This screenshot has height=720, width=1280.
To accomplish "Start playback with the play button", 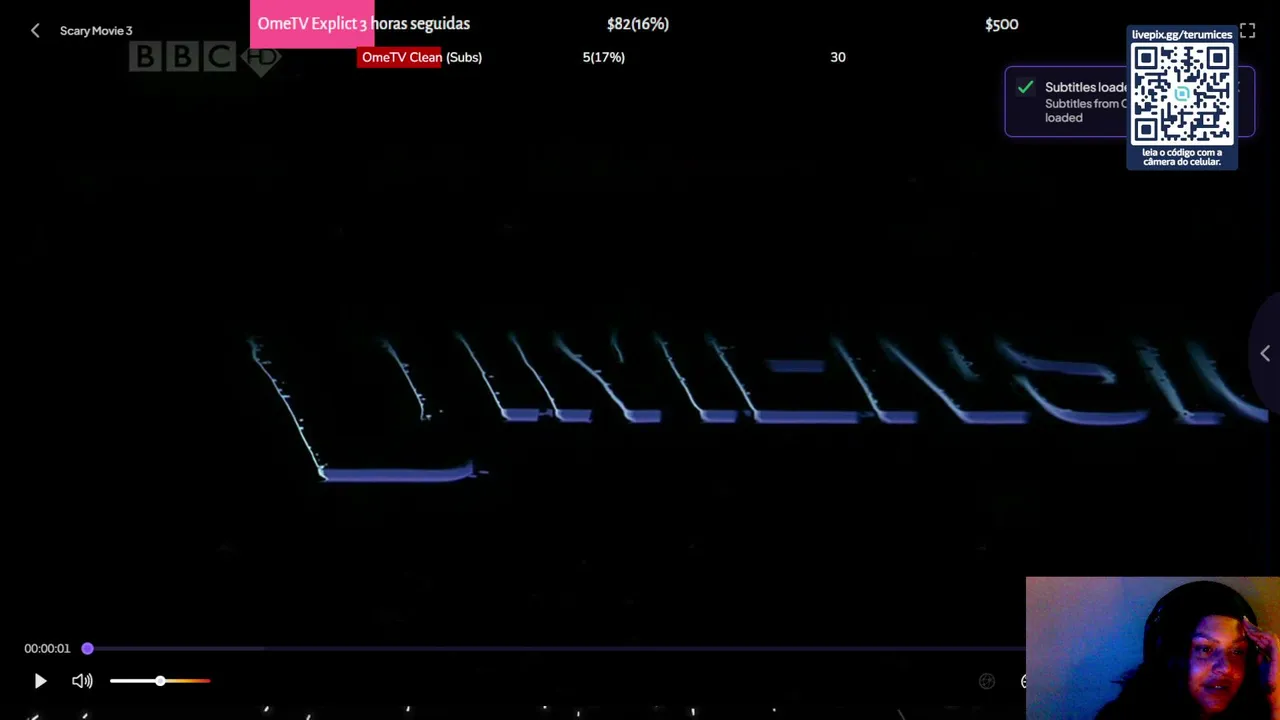I will pyautogui.click(x=40, y=681).
